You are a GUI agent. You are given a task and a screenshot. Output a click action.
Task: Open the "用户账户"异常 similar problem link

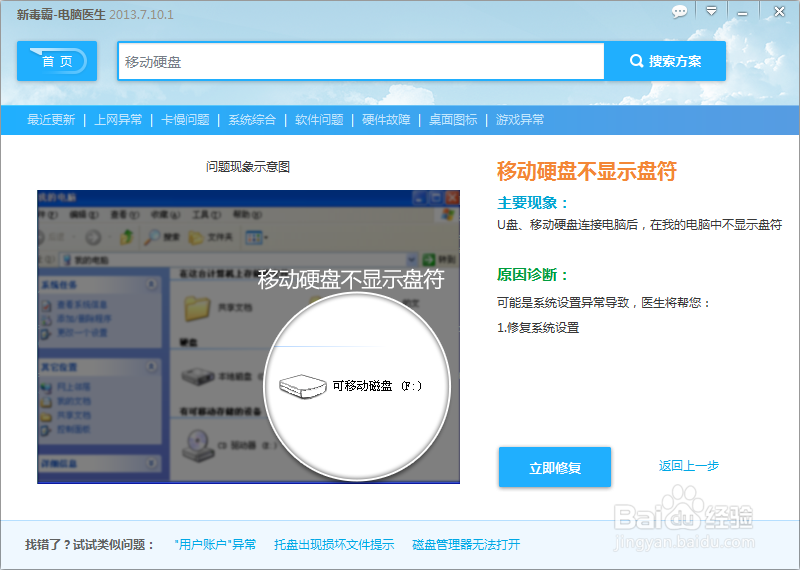[x=215, y=544]
